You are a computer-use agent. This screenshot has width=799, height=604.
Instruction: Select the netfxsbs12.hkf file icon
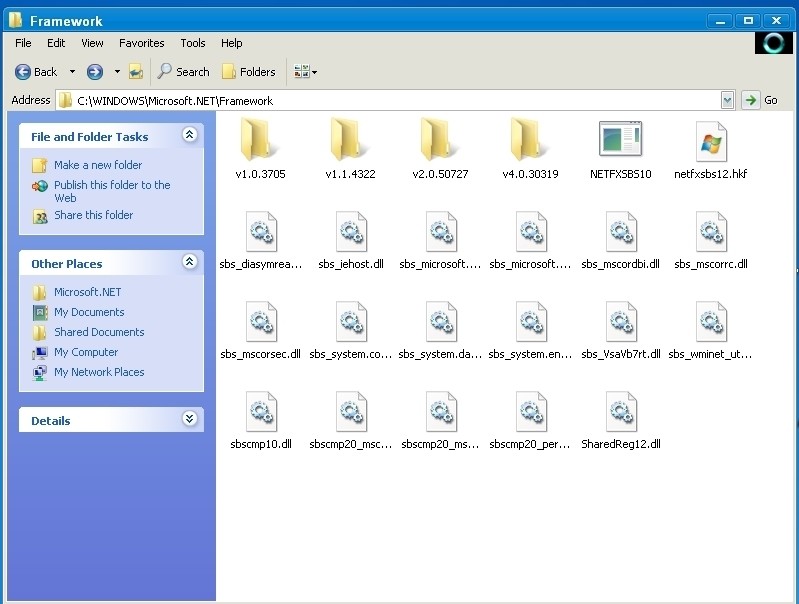click(710, 141)
